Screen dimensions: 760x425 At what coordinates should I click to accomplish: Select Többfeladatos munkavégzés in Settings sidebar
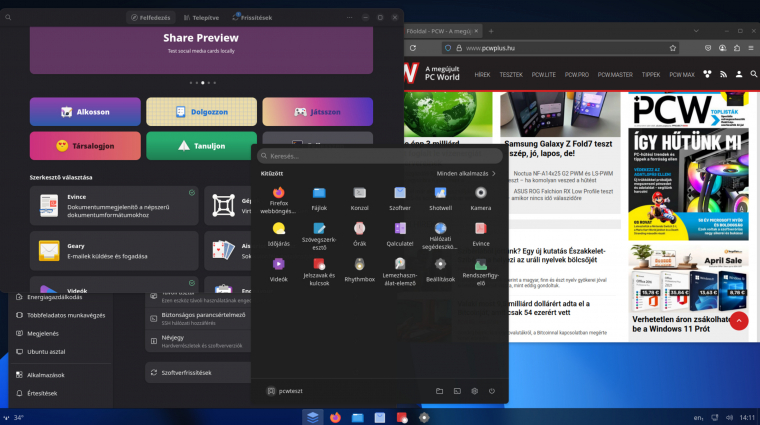click(x=61, y=315)
